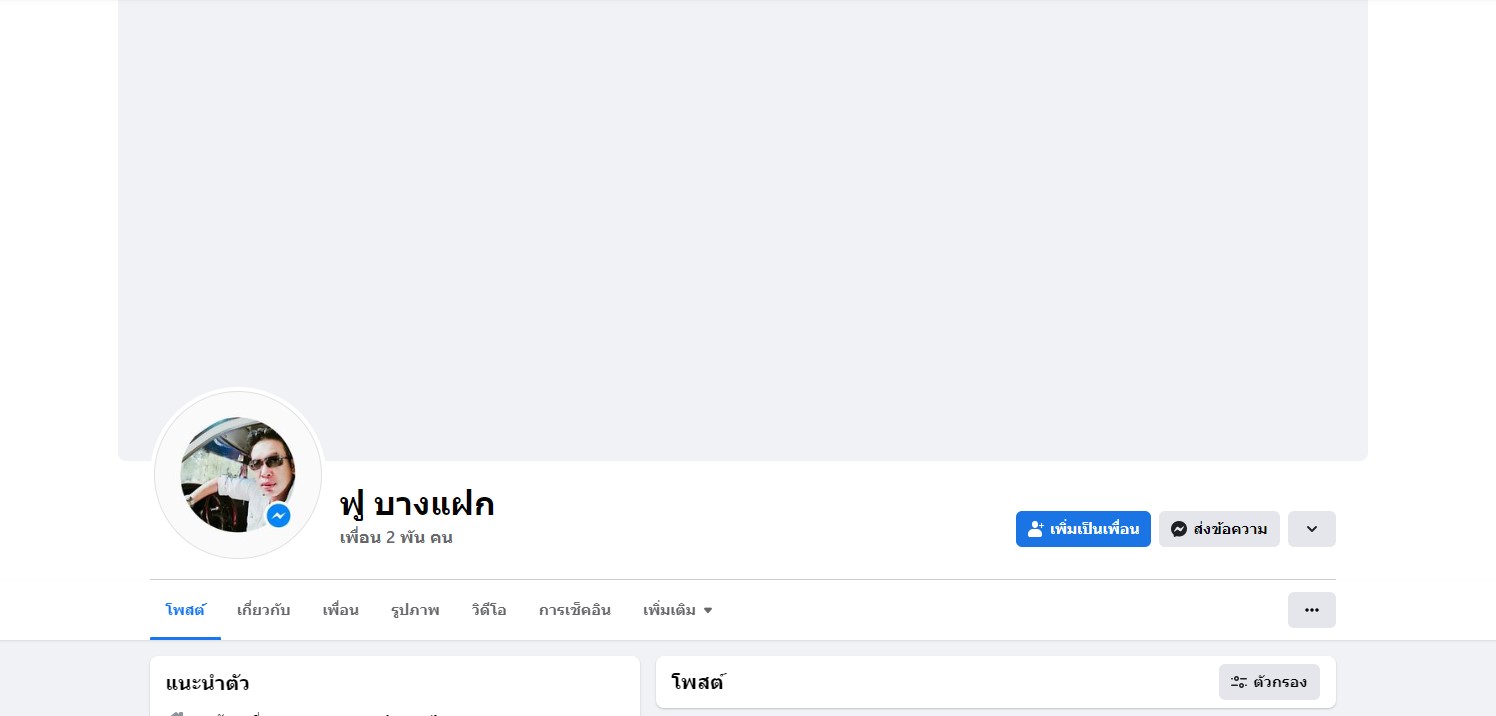Click the filter sliders icon beside ตัวกรอง
Screen dimensions: 1496x716
click(1239, 682)
